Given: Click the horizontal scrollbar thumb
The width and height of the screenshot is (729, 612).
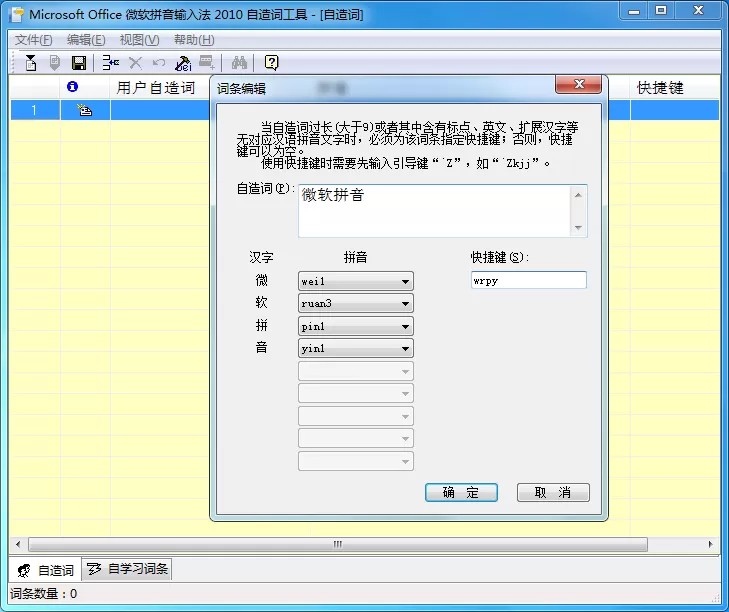Looking at the screenshot, I should coord(338,544).
